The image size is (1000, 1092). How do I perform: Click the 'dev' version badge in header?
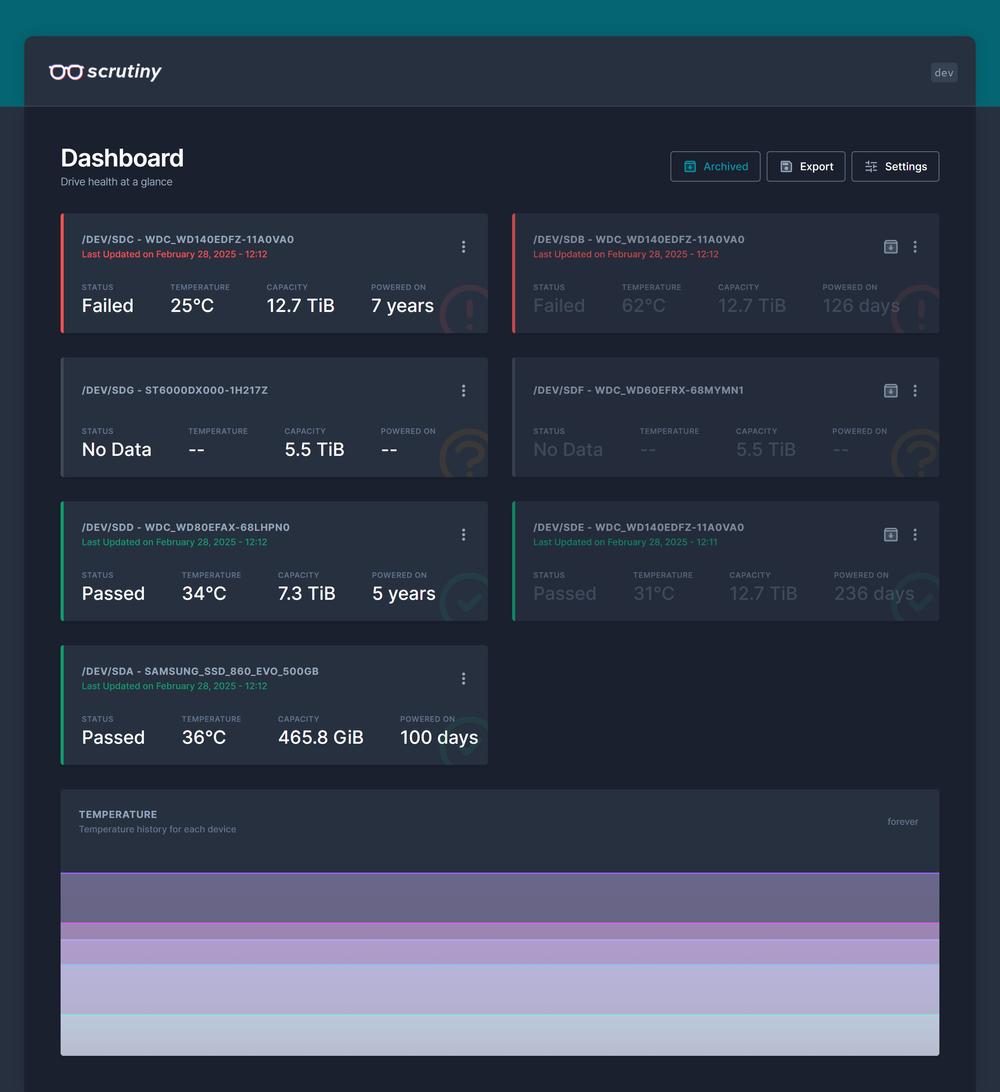point(944,72)
